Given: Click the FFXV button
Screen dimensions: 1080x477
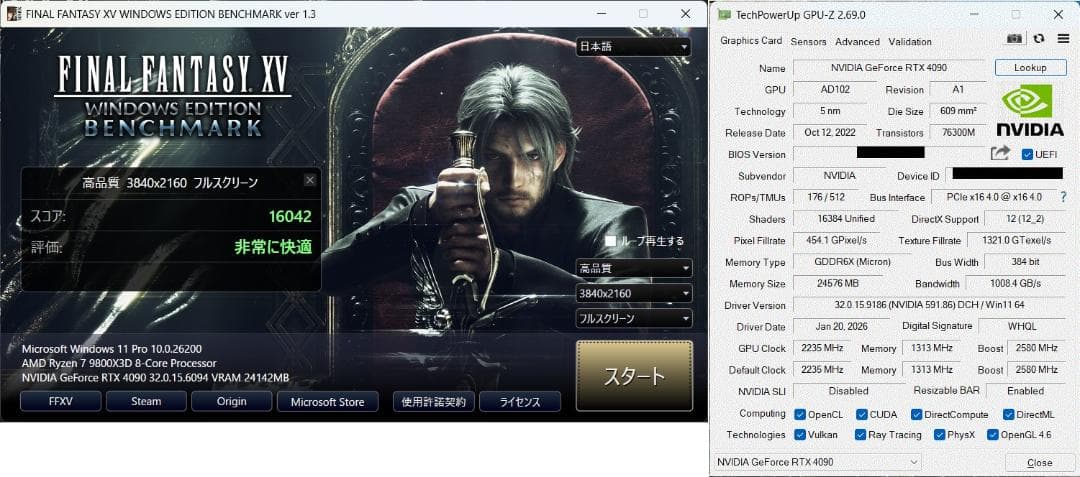Looking at the screenshot, I should (x=61, y=401).
